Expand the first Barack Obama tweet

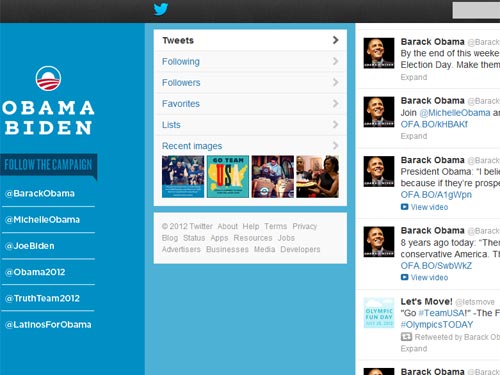[x=414, y=77]
